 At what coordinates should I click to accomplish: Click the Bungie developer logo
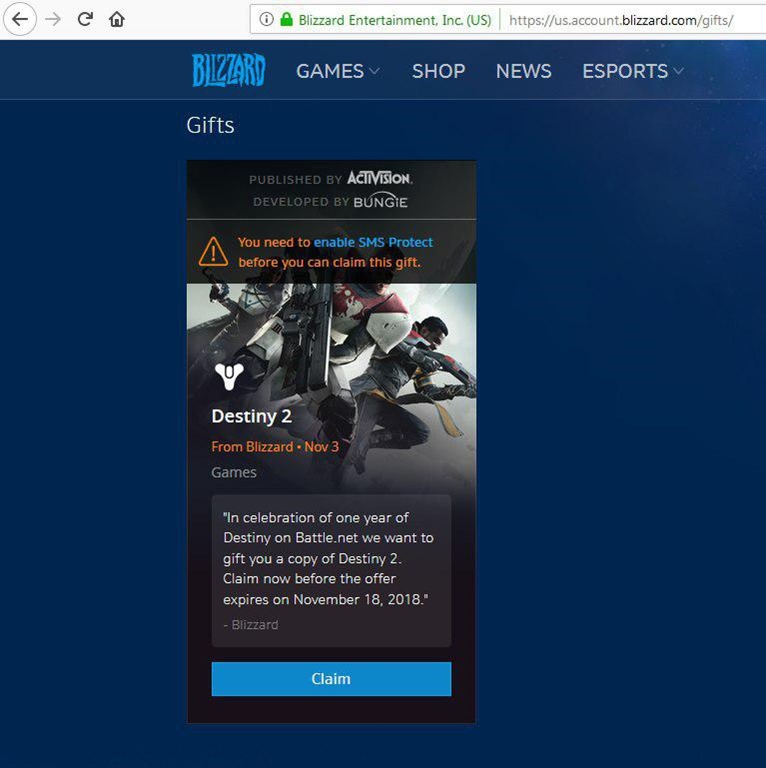pos(381,201)
